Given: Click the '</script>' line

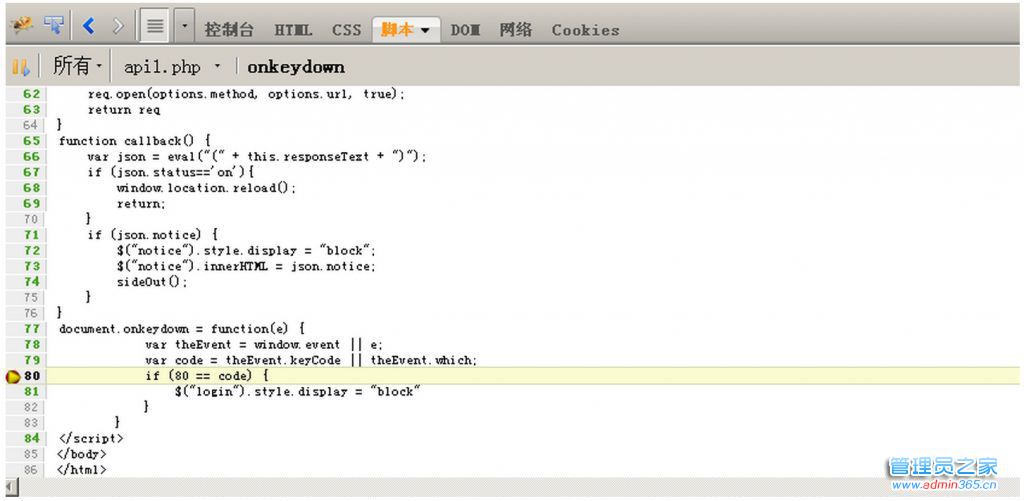Looking at the screenshot, I should [x=90, y=438].
